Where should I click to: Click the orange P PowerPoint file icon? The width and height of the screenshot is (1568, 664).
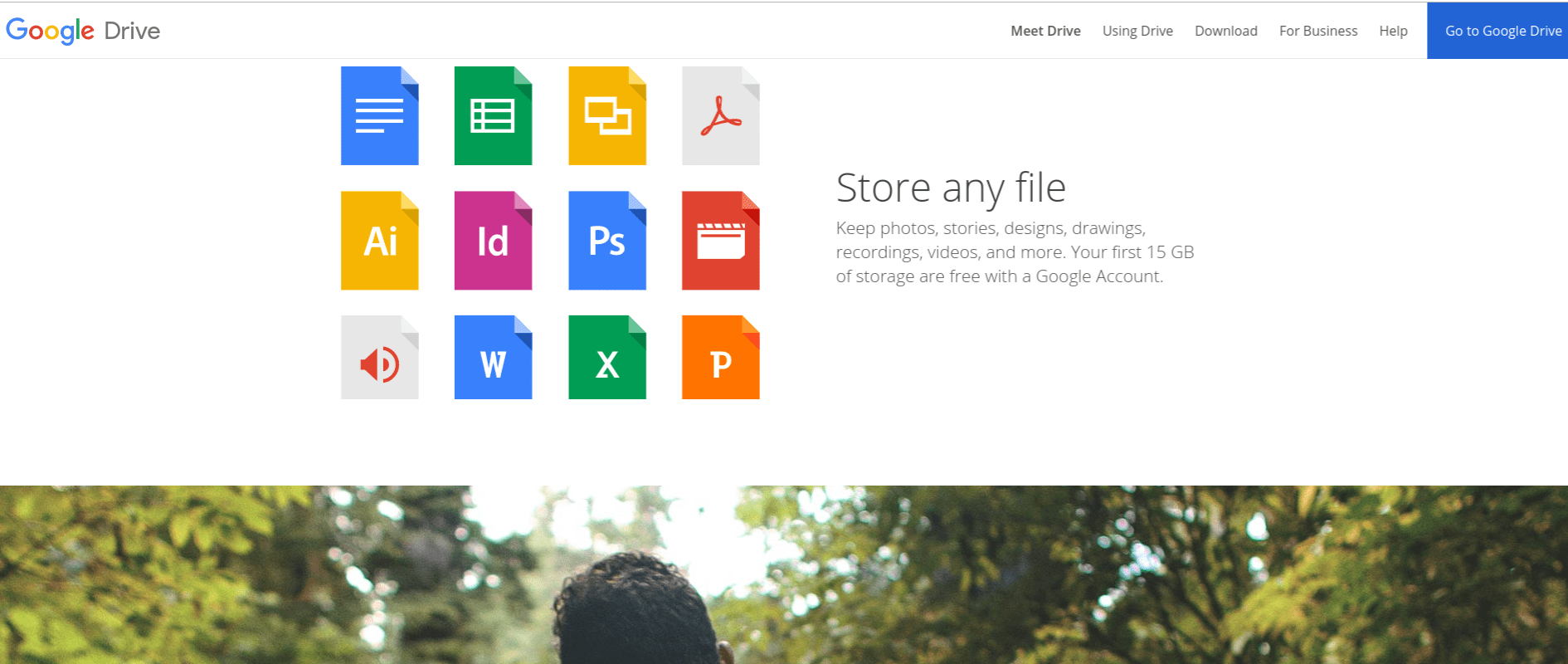[721, 358]
